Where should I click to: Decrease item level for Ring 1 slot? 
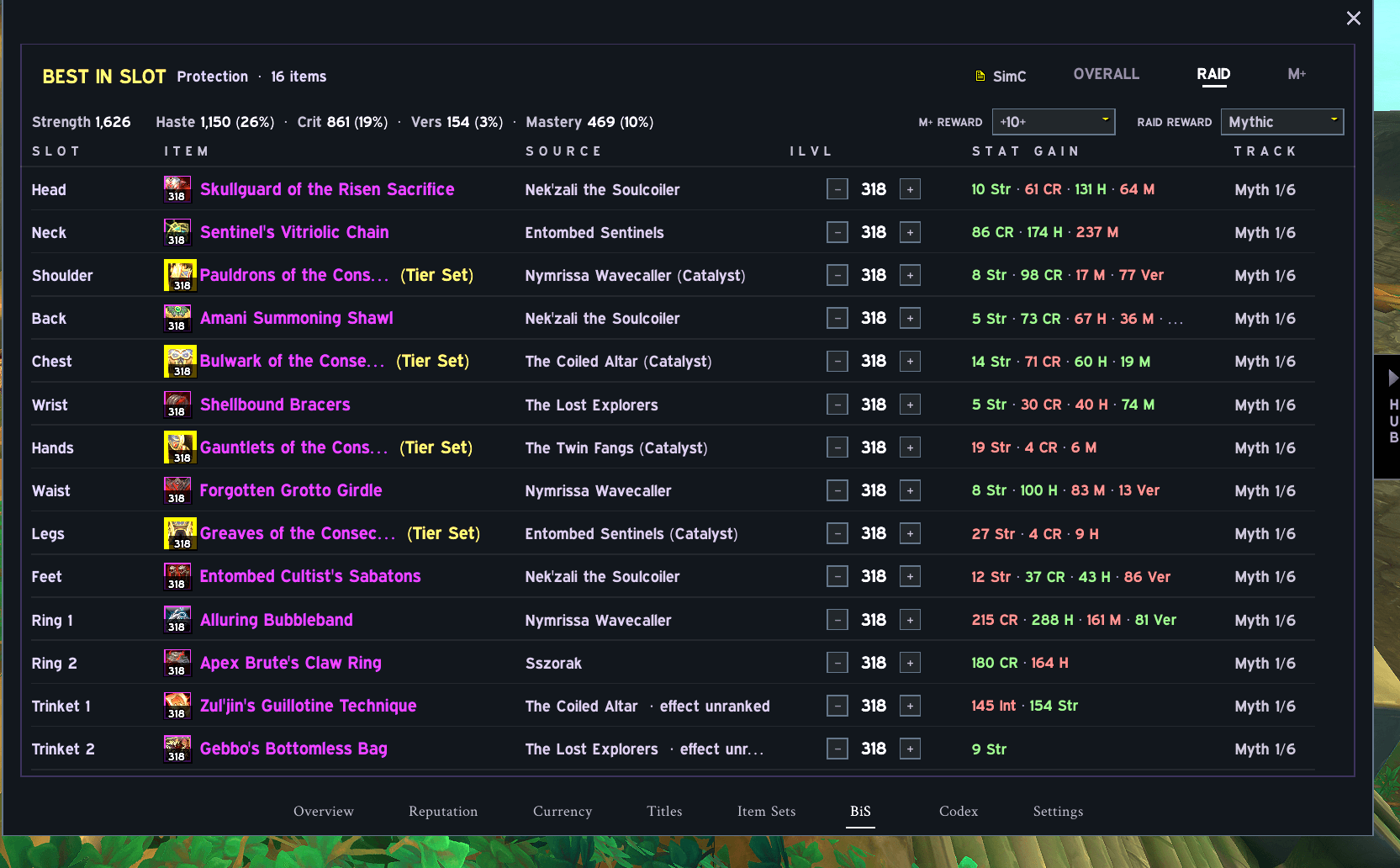tap(837, 620)
